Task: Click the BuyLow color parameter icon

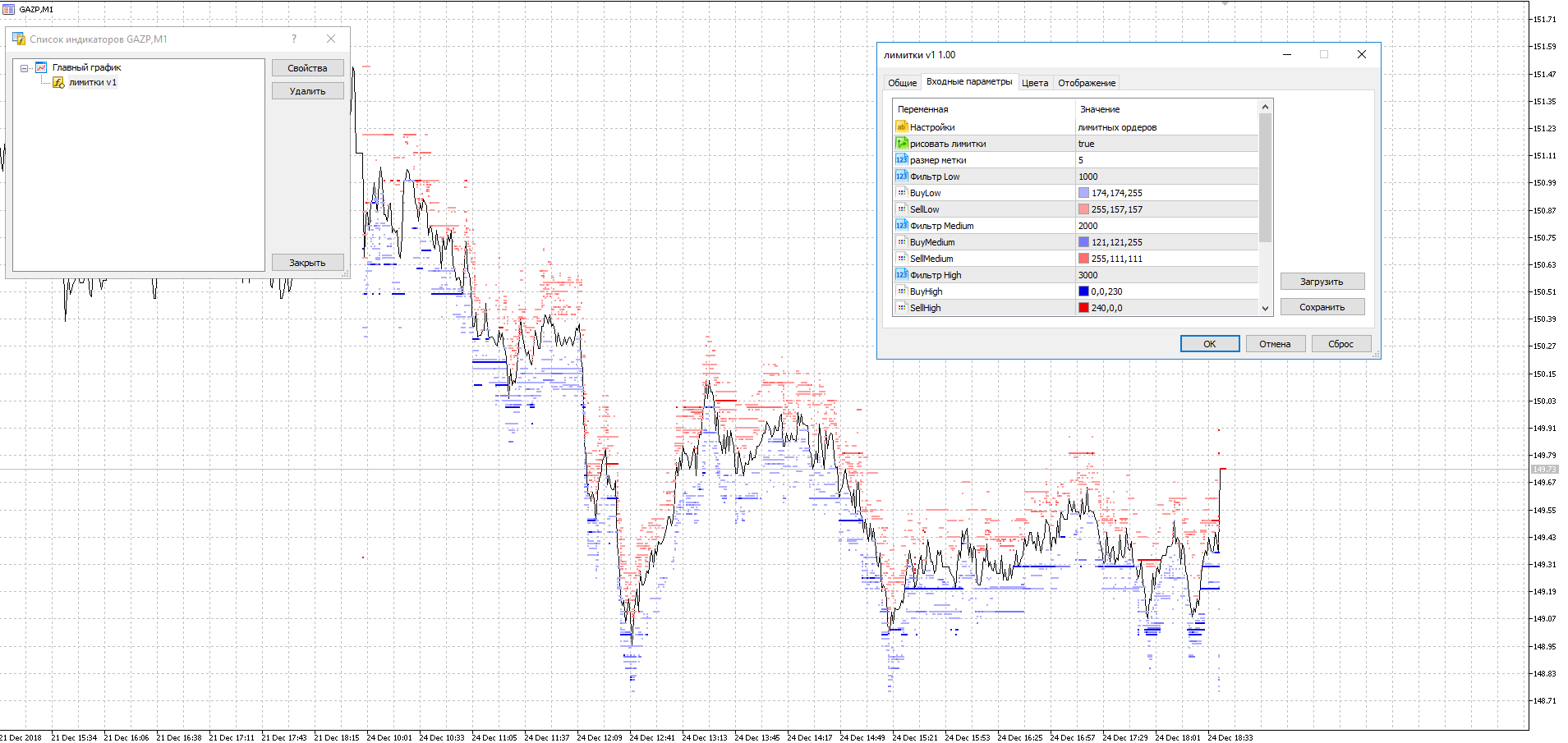Action: (901, 193)
